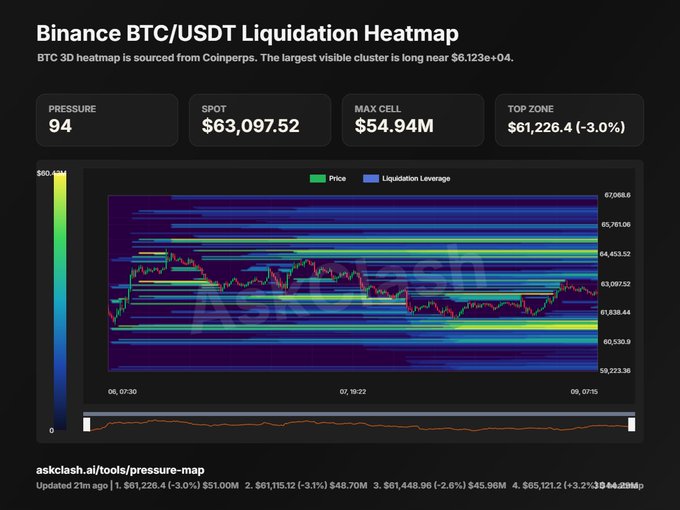
Task: Click the left handle of the range slider
Action: tap(87, 424)
